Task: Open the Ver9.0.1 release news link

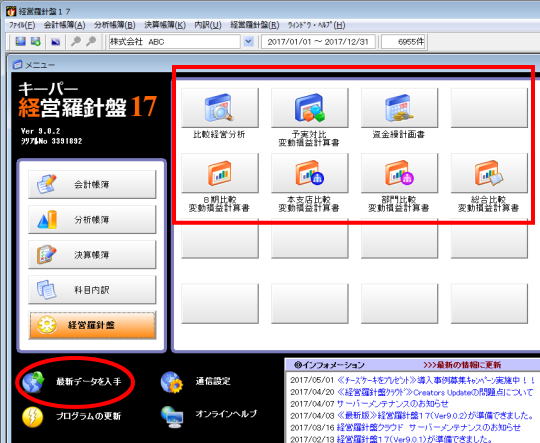Action: pyautogui.click(x=415, y=439)
